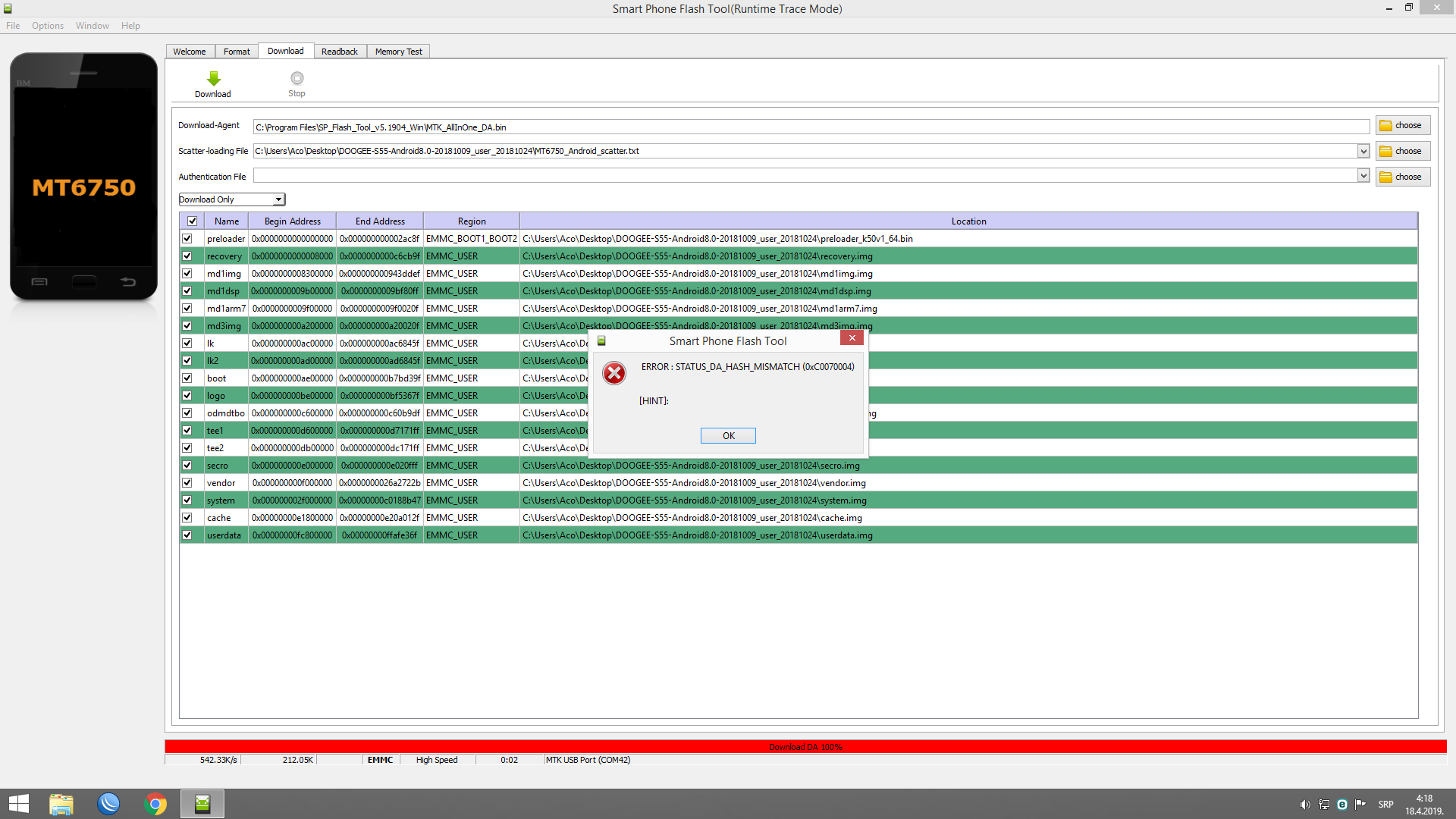The height and width of the screenshot is (819, 1456).
Task: Click choose for Authentication file
Action: pyautogui.click(x=1403, y=177)
